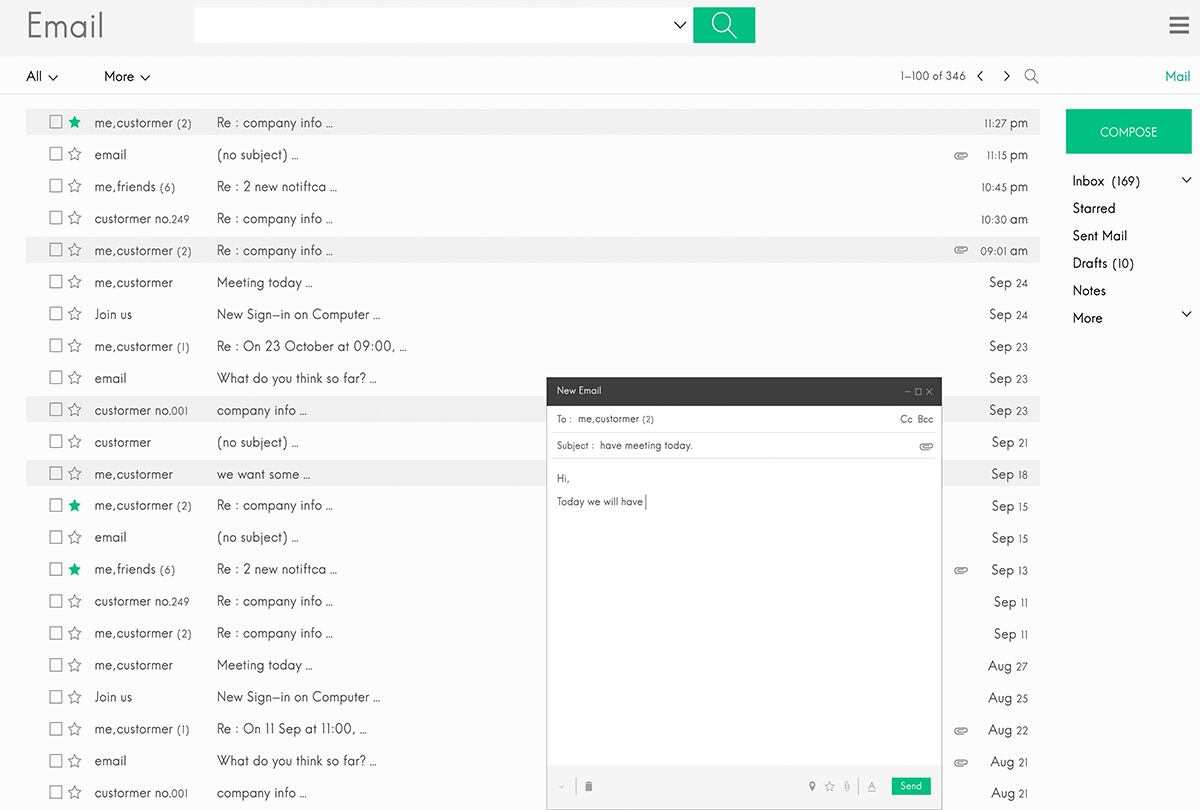The width and height of the screenshot is (1200, 810).
Task: Click inside the search input field
Action: click(430, 24)
